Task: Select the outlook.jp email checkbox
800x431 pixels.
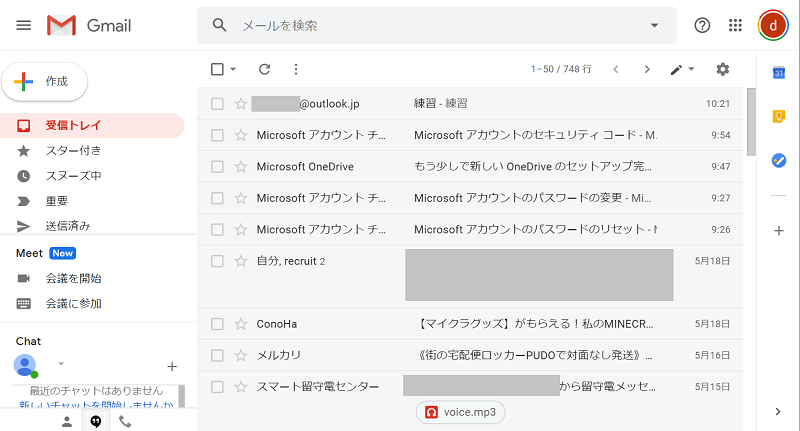Action: 217,104
